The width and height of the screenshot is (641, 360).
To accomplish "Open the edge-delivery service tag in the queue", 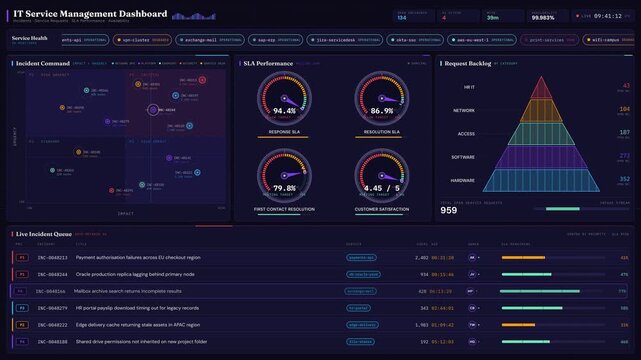I will (x=362, y=325).
